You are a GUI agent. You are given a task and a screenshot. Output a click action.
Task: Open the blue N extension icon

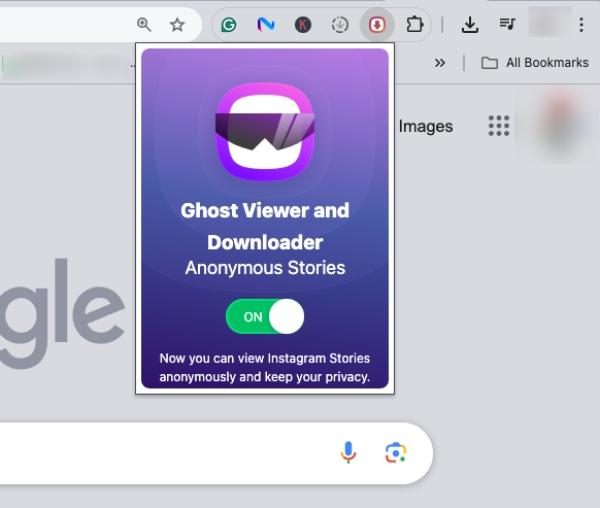click(x=266, y=25)
